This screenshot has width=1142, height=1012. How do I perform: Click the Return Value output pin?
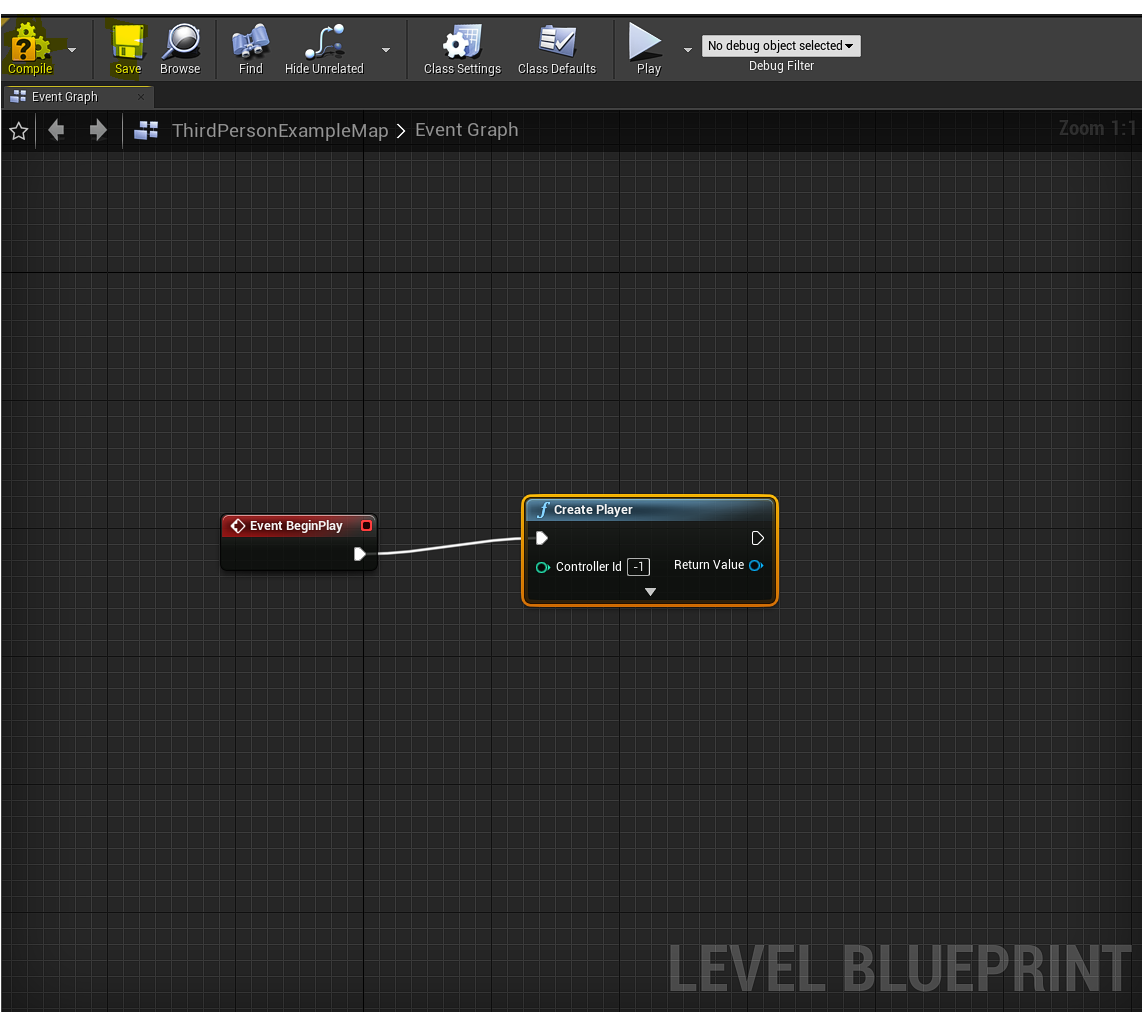coord(756,565)
